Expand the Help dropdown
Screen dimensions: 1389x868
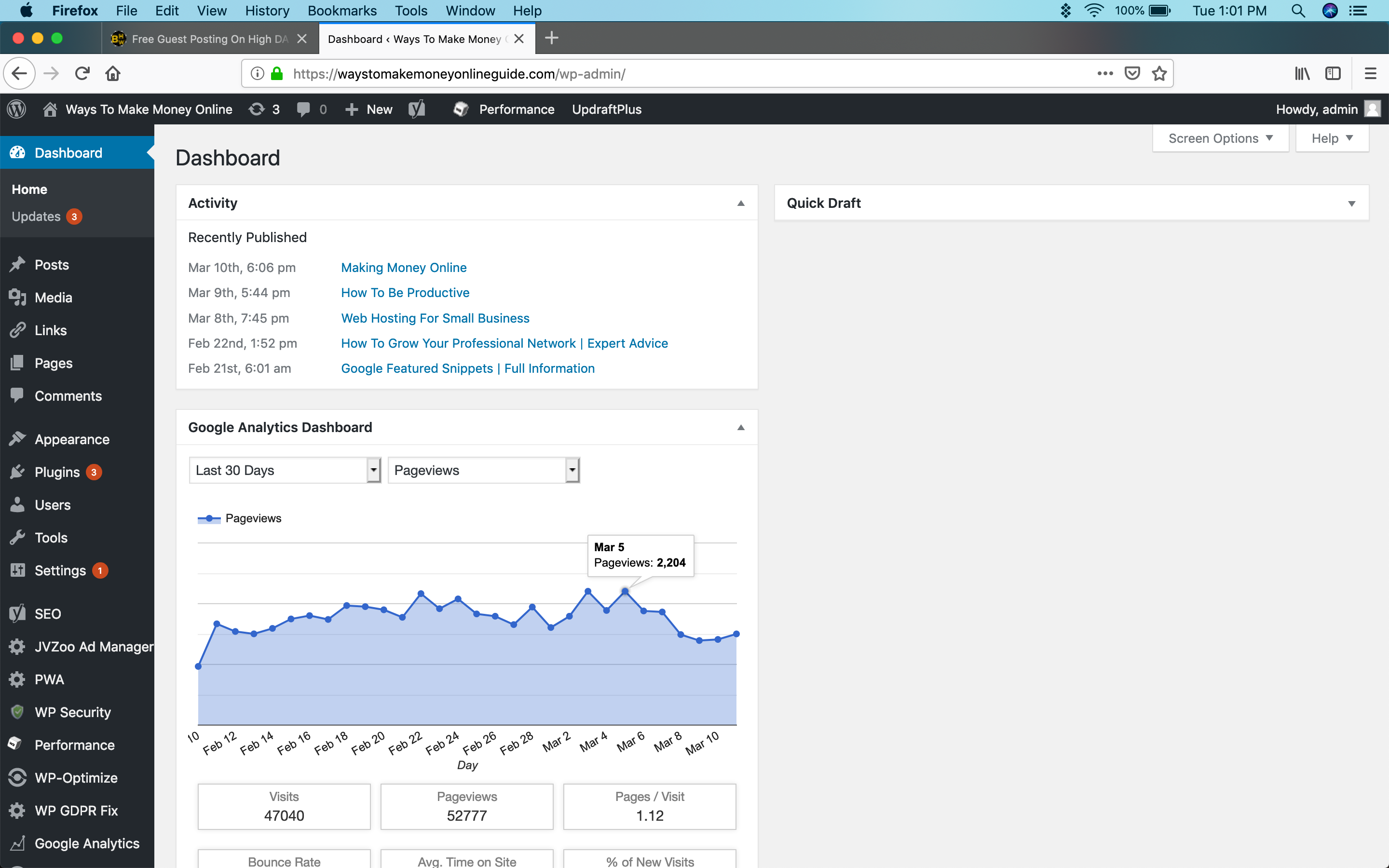pyautogui.click(x=1332, y=138)
